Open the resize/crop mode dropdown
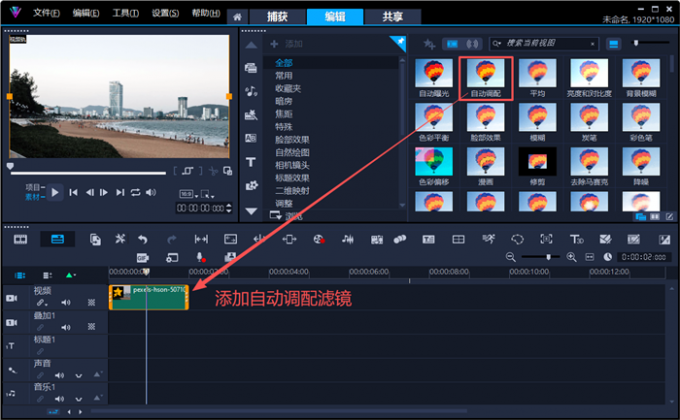The image size is (680, 420). (207, 194)
